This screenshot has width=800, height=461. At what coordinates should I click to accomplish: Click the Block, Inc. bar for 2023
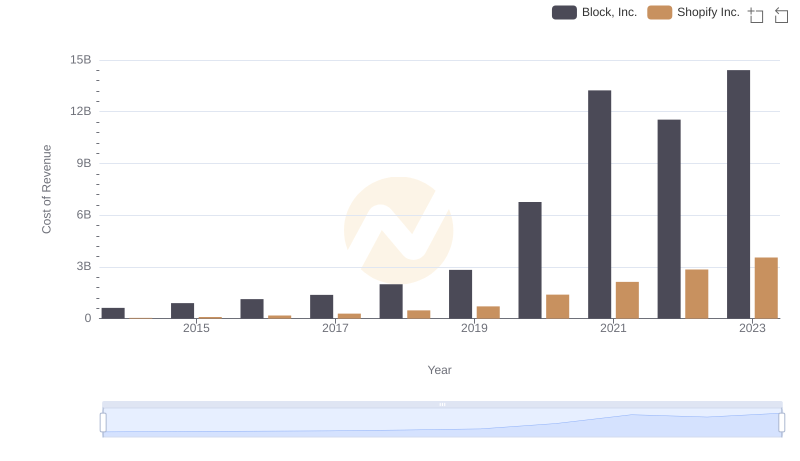click(738, 194)
